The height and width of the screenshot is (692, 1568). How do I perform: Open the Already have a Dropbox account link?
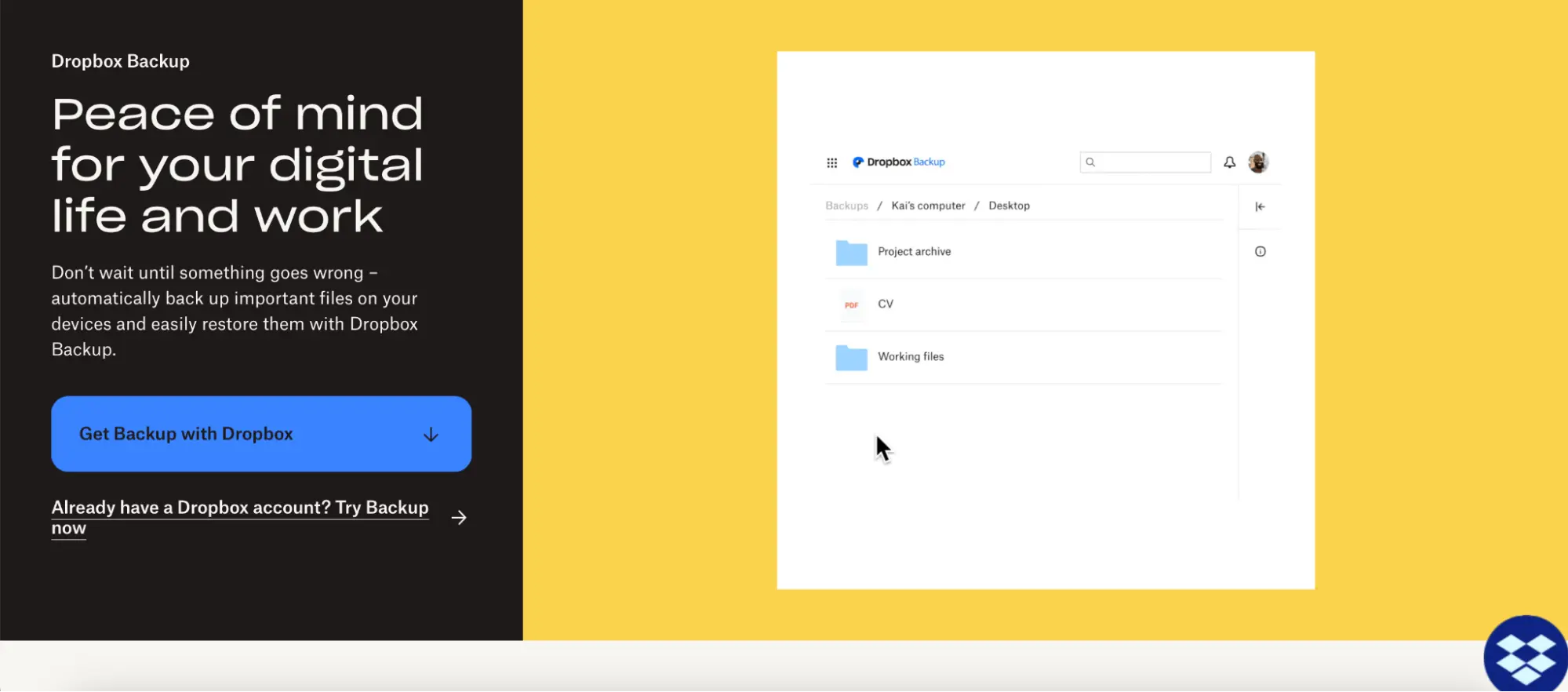[x=240, y=517]
